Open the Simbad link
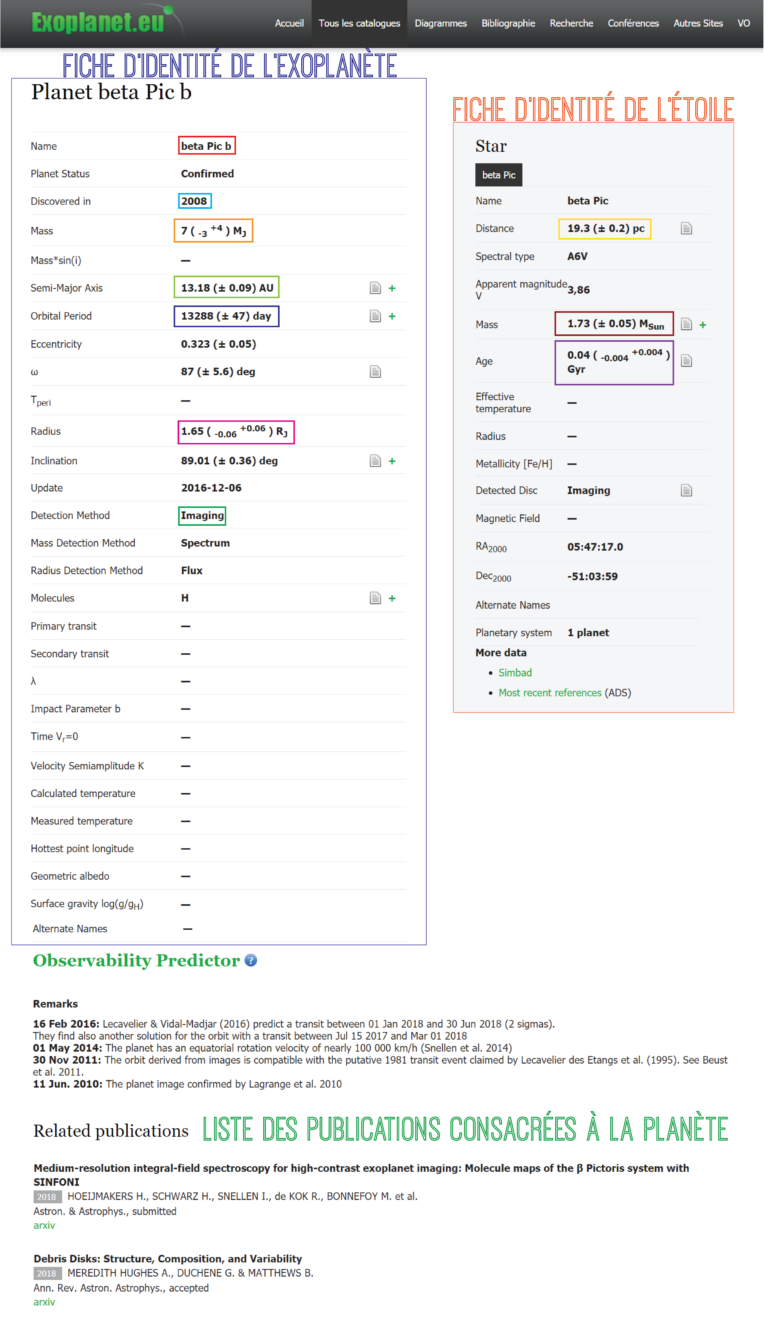The width and height of the screenshot is (768, 1324). click(515, 673)
